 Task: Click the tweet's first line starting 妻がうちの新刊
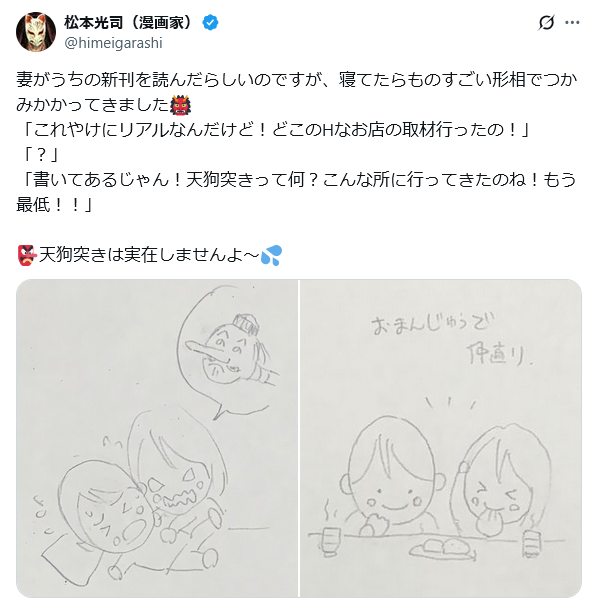tap(297, 80)
